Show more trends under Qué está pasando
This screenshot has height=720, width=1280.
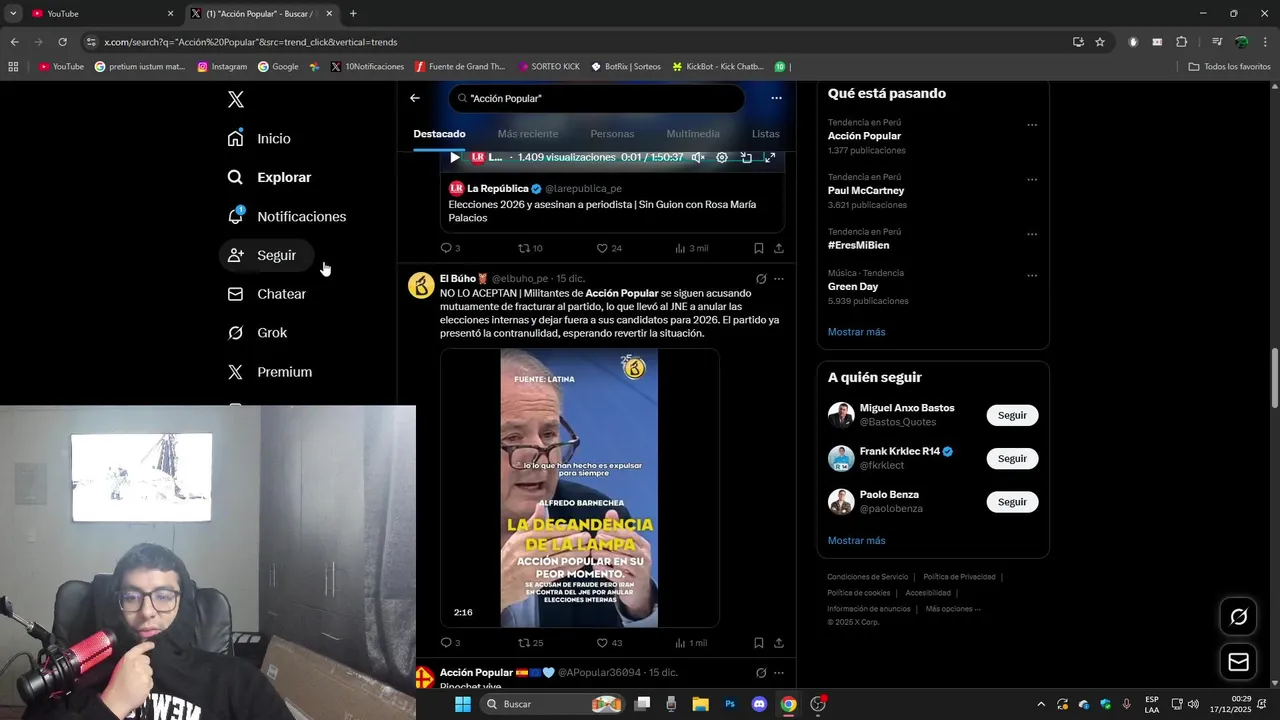point(856,332)
